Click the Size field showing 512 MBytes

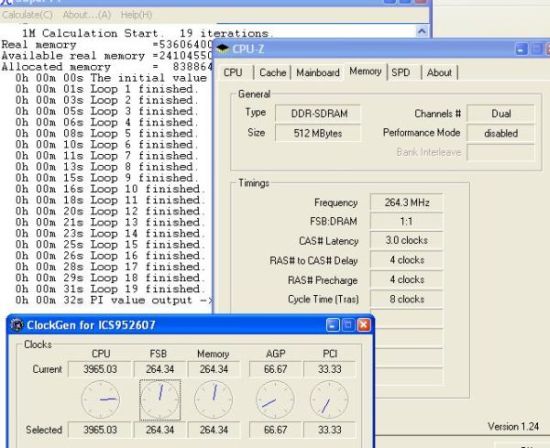(x=318, y=133)
